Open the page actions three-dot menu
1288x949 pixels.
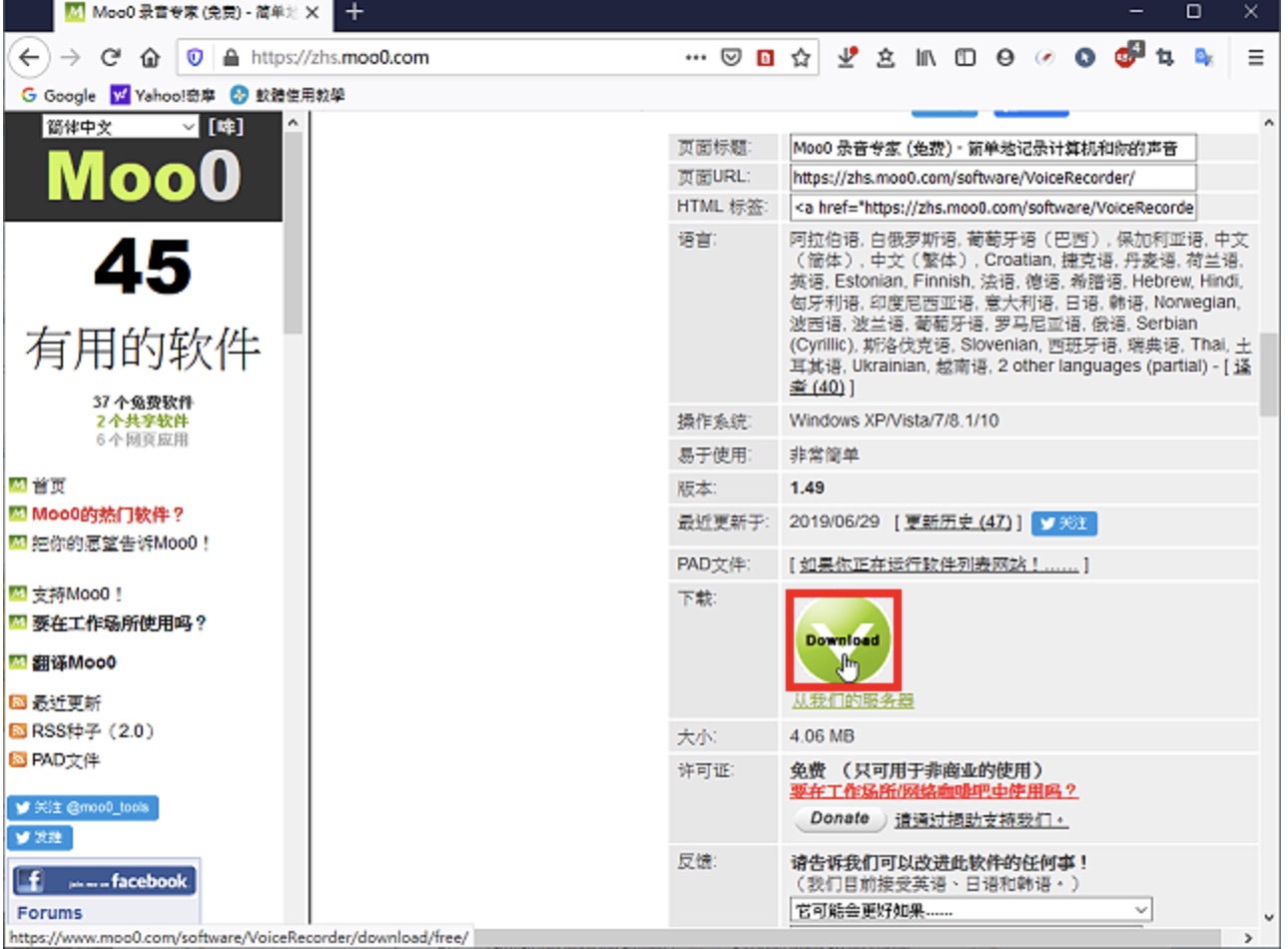point(695,58)
